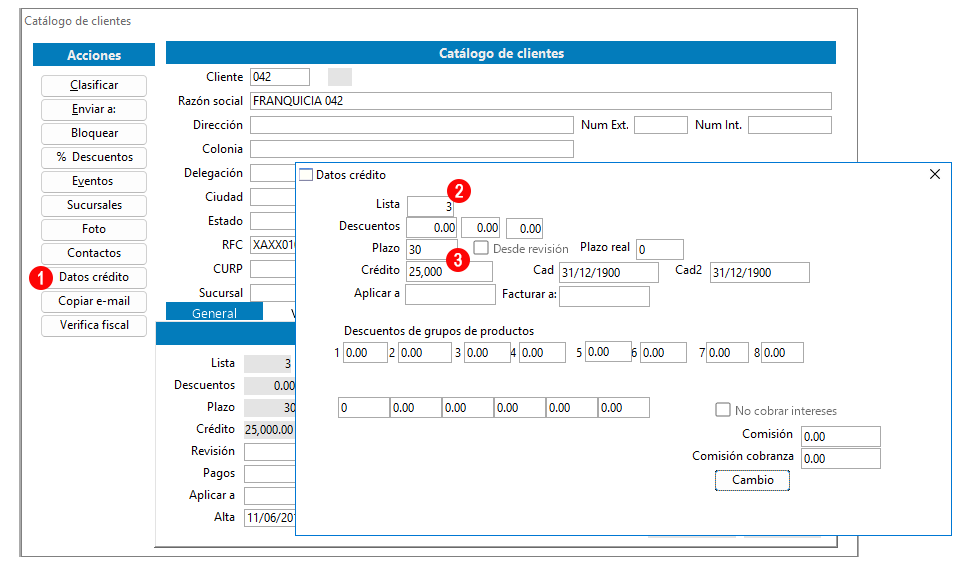
Task: Click the RFC field in the catalog
Action: click(273, 245)
